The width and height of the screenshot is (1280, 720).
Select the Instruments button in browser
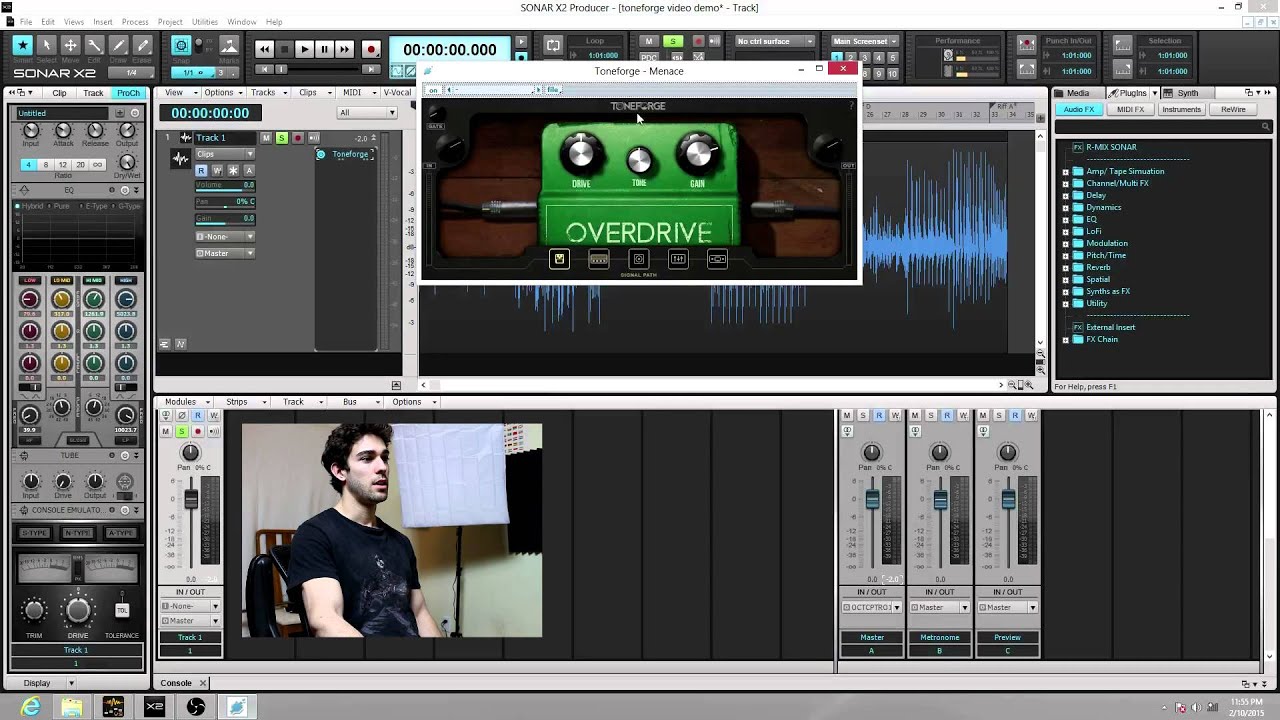pos(1181,109)
